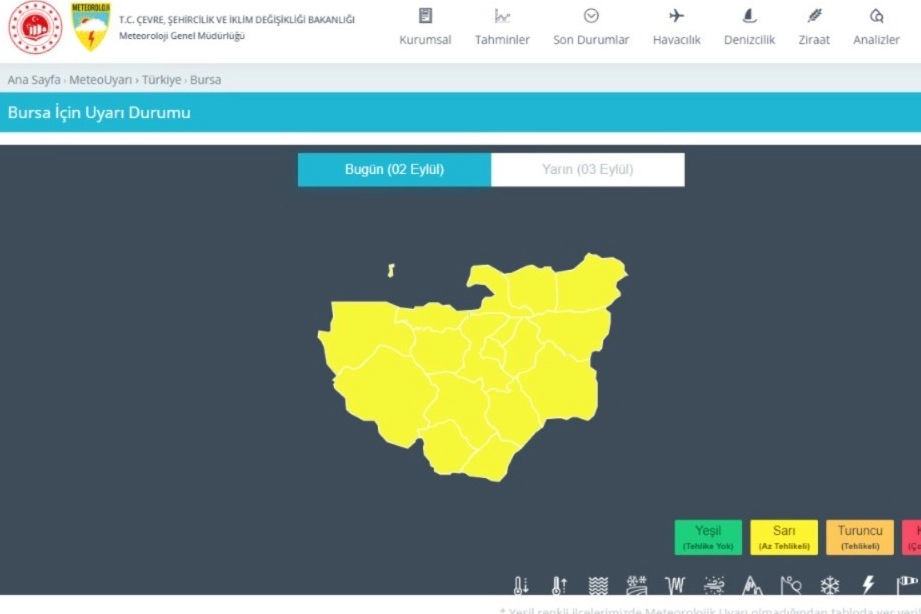Viewport: 921px width, 614px height.
Task: Click the Sarı (Az Tehlikeli) legend swatch
Action: click(x=783, y=537)
